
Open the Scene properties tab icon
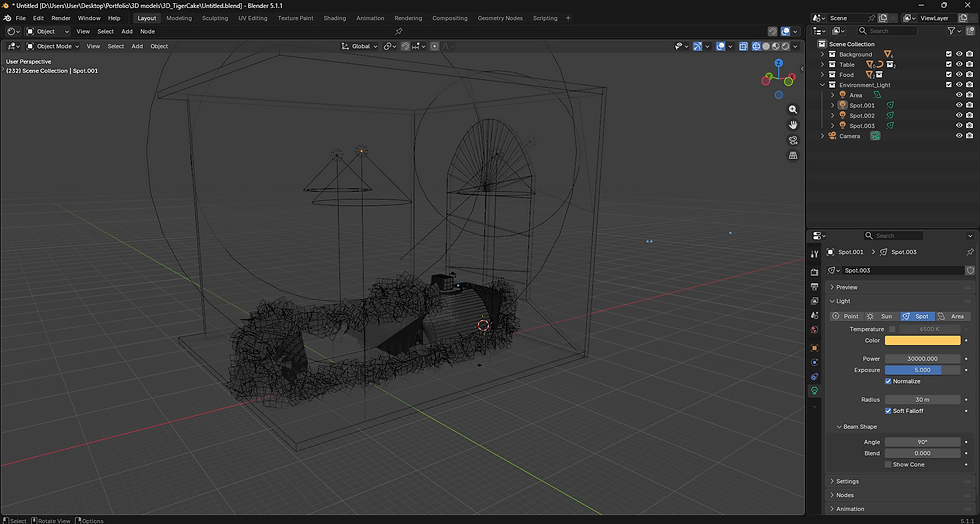click(x=814, y=316)
